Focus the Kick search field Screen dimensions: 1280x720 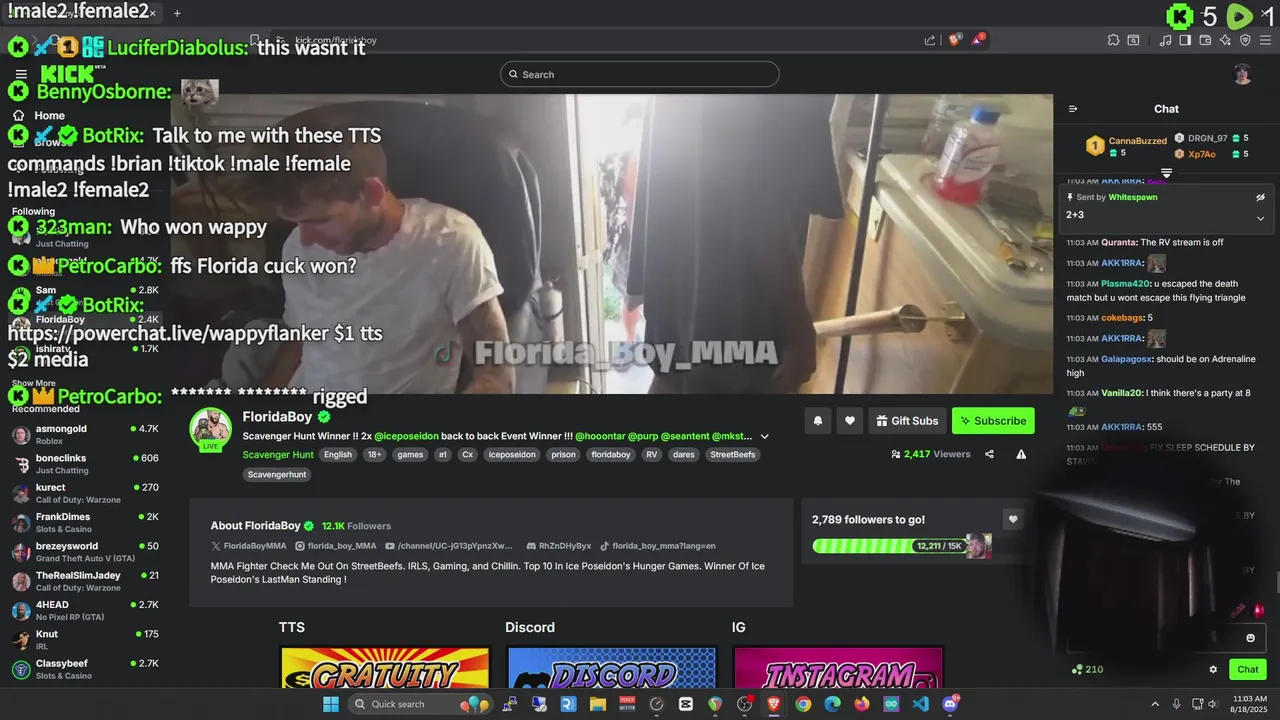[640, 74]
